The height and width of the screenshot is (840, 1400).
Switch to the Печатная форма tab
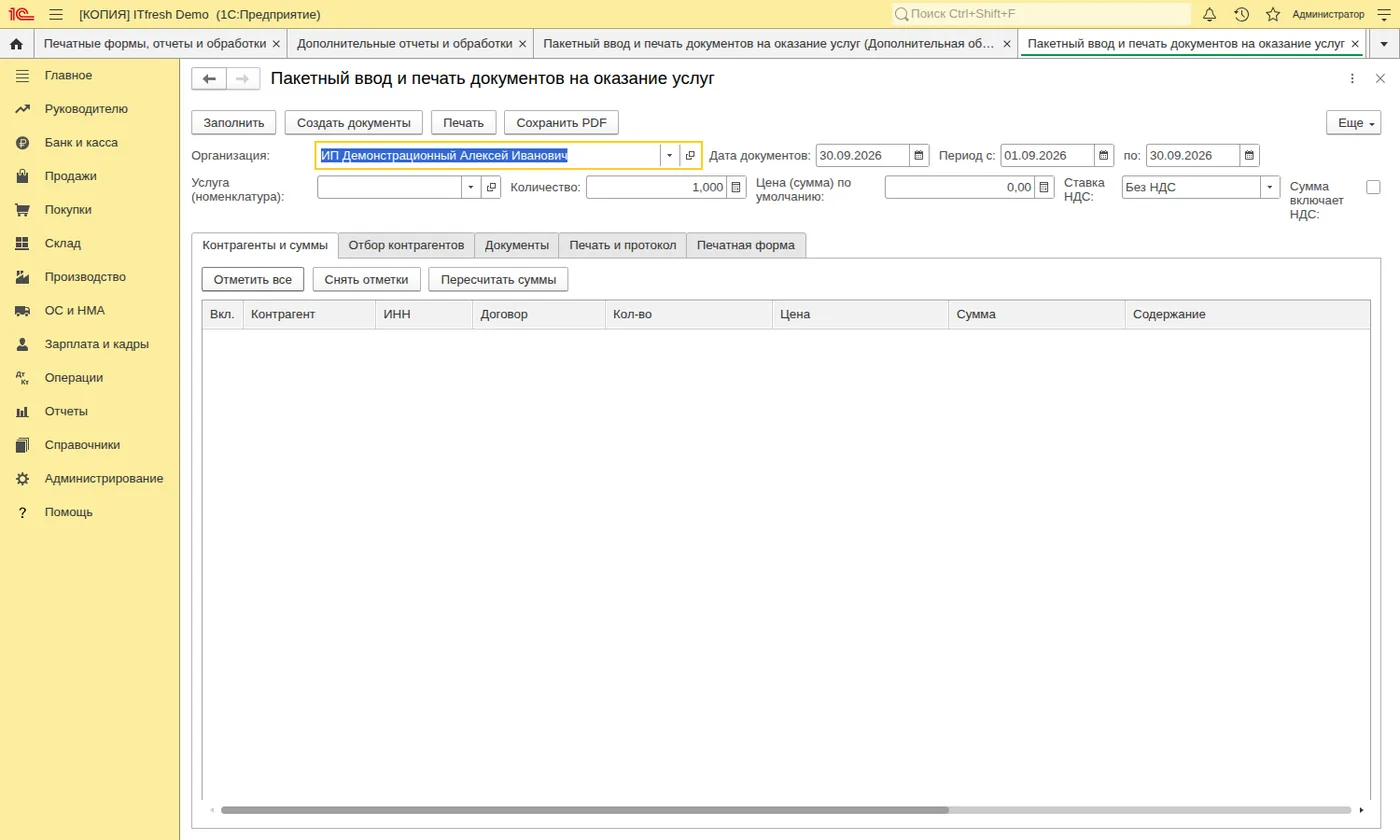click(746, 245)
